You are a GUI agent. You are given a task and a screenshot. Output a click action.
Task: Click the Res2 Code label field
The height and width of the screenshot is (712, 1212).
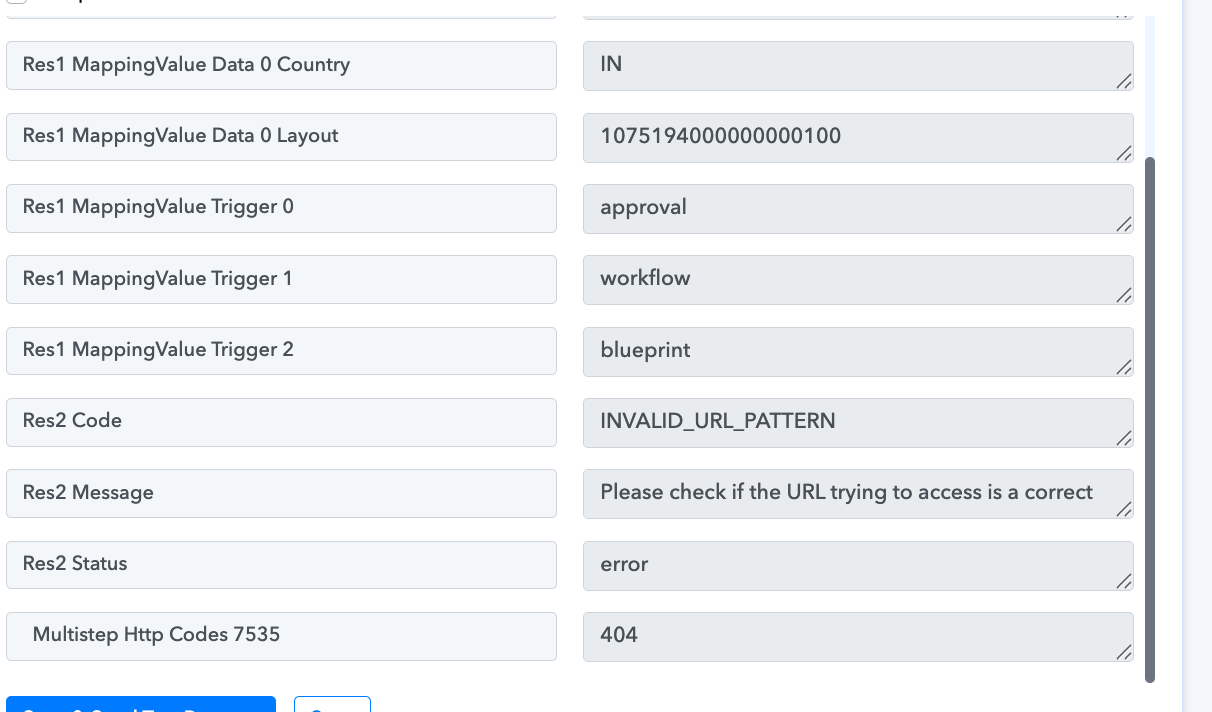point(281,422)
